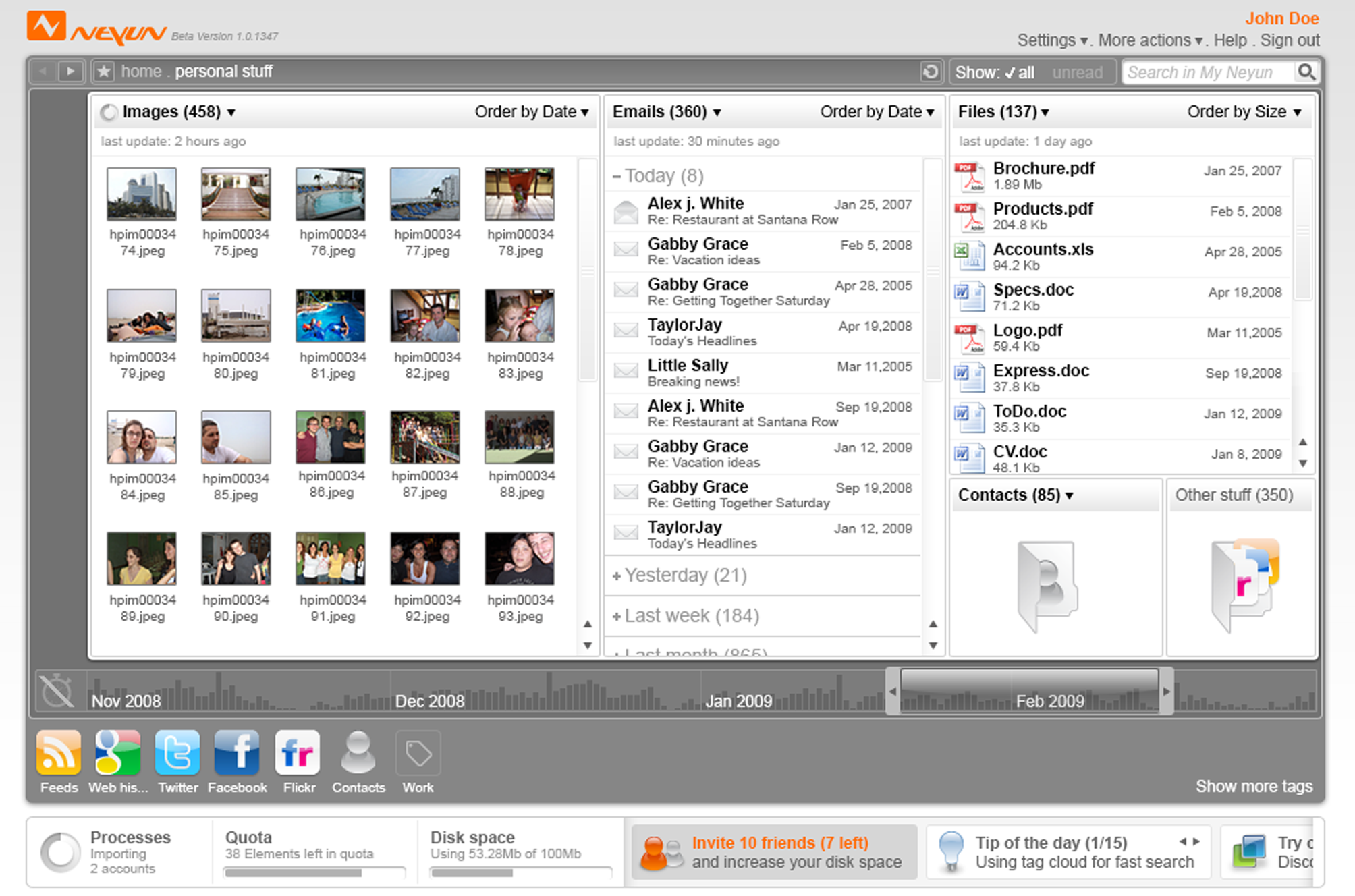Viewport: 1355px width, 896px height.
Task: Click the Processes spinner icon
Action: click(x=60, y=852)
